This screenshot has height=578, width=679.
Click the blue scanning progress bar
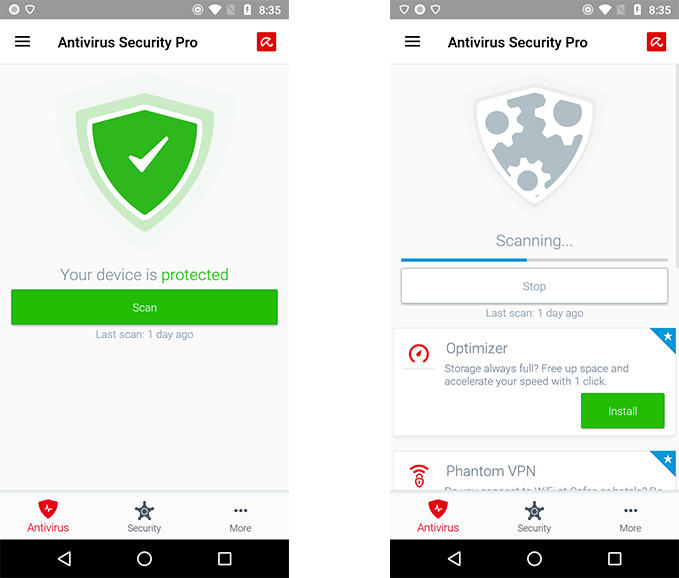pyautogui.click(x=534, y=260)
